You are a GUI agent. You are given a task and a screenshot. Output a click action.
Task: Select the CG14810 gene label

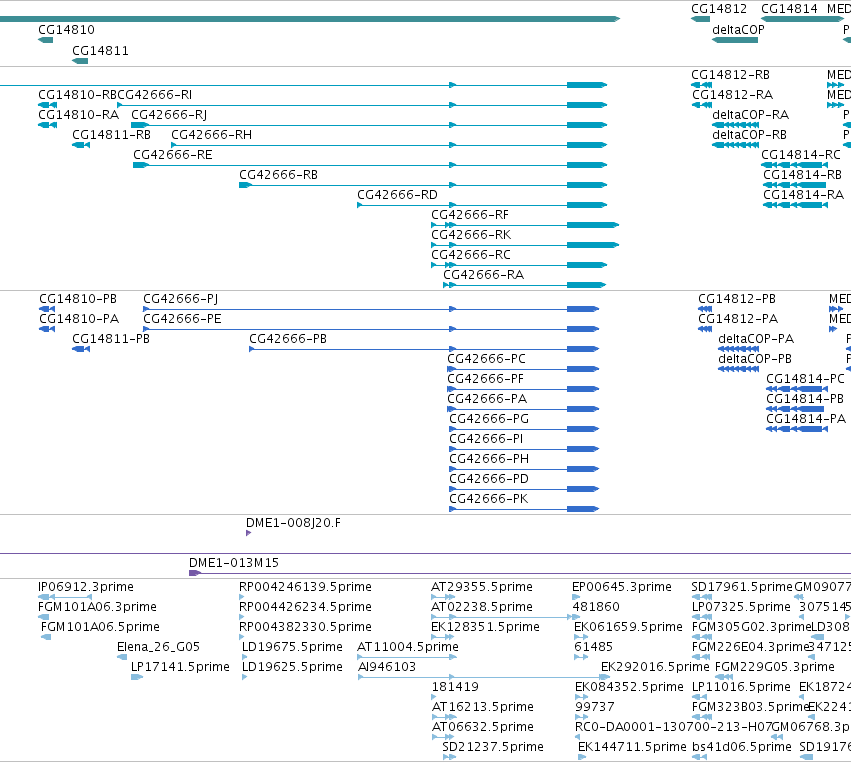(66, 30)
